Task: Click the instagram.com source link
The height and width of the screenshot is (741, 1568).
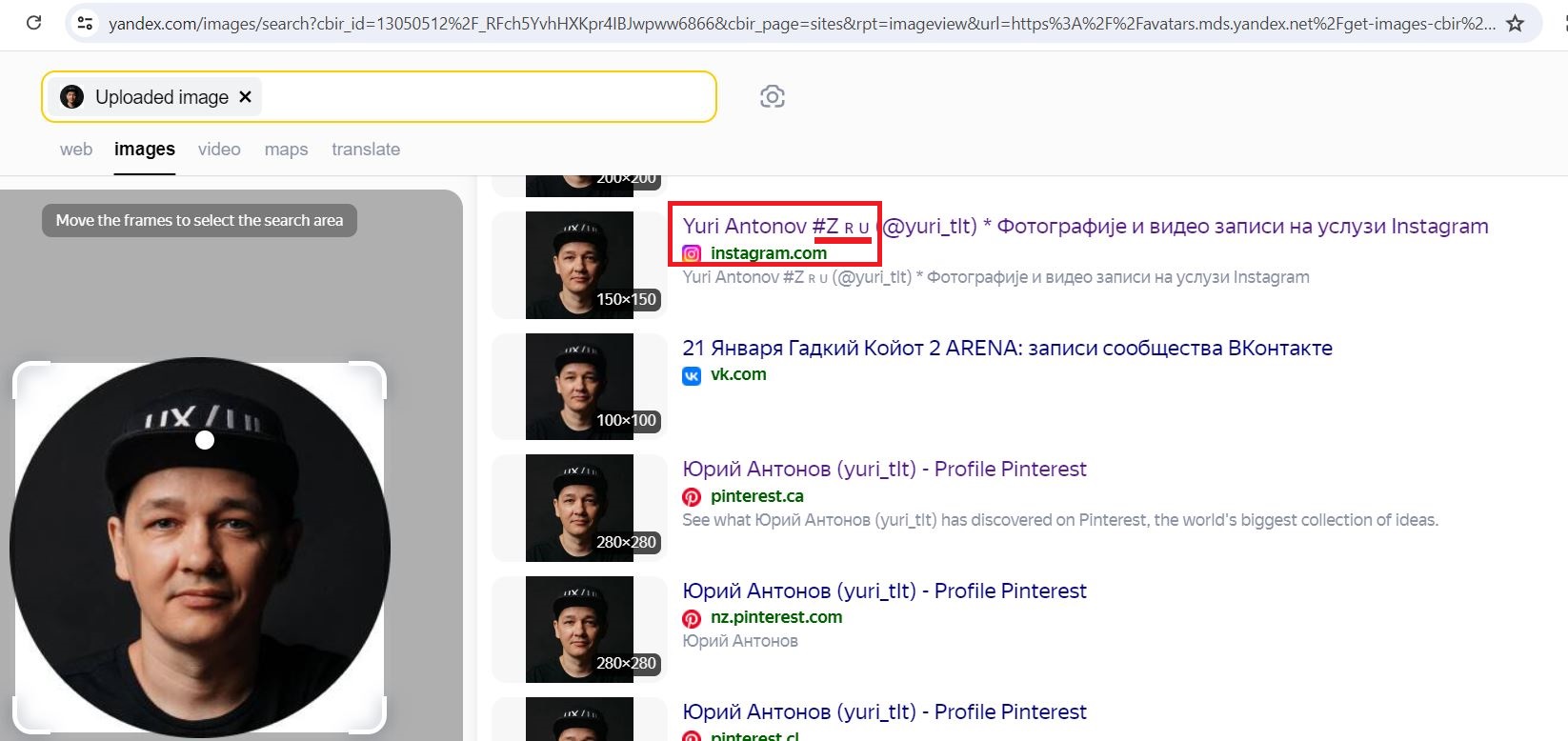Action: click(769, 253)
